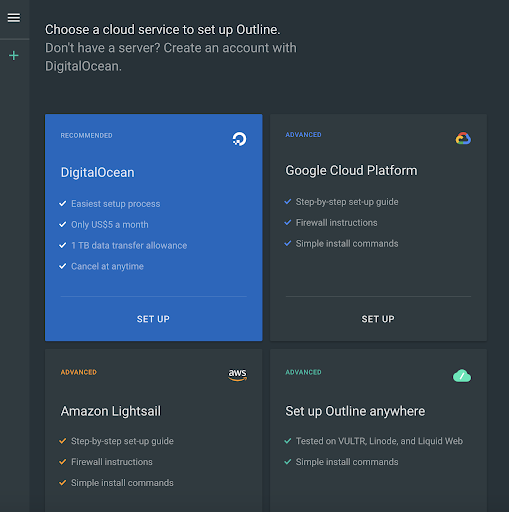Click ADVANCED label on Amazon Lightsail card
509x512 pixels.
click(x=79, y=372)
